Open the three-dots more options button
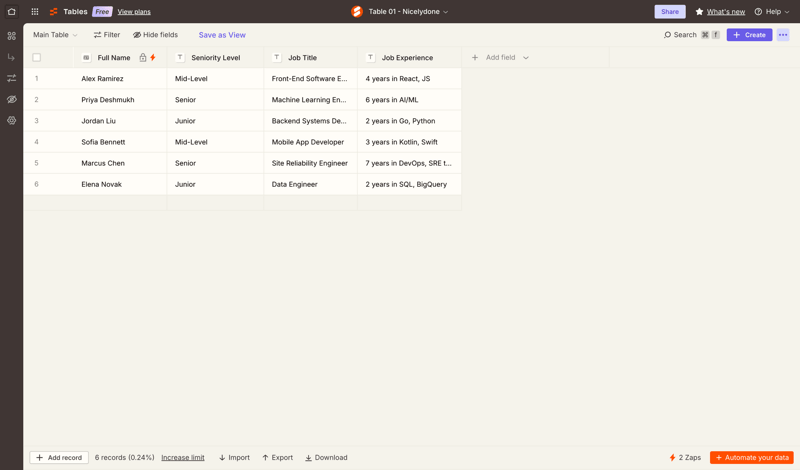The width and height of the screenshot is (800, 470). pyautogui.click(x=783, y=35)
